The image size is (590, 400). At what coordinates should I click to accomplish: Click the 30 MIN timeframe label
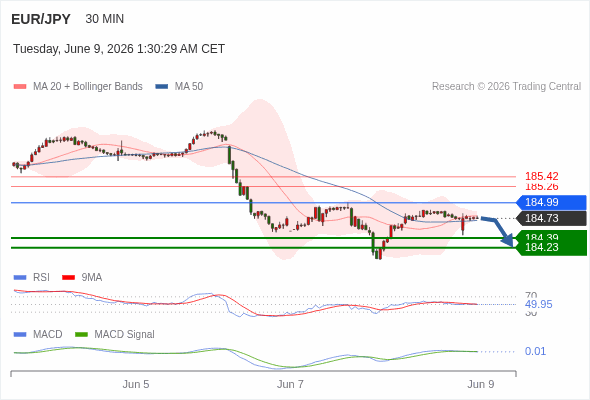pos(105,19)
